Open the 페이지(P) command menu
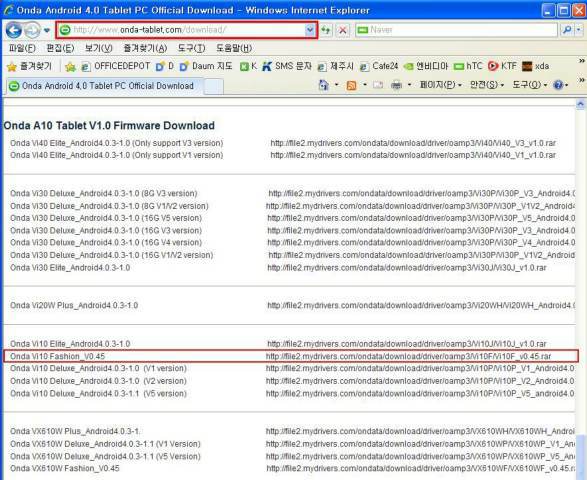This screenshot has height=480, width=587. click(440, 85)
